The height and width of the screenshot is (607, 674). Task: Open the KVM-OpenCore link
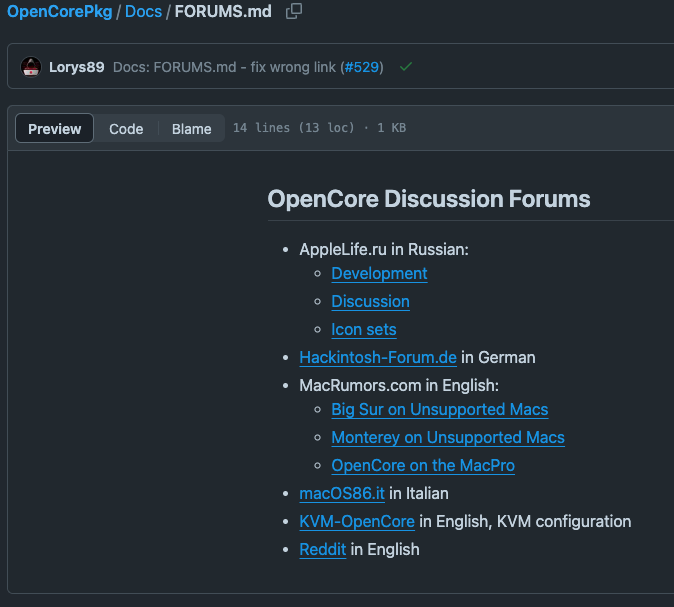click(x=357, y=521)
